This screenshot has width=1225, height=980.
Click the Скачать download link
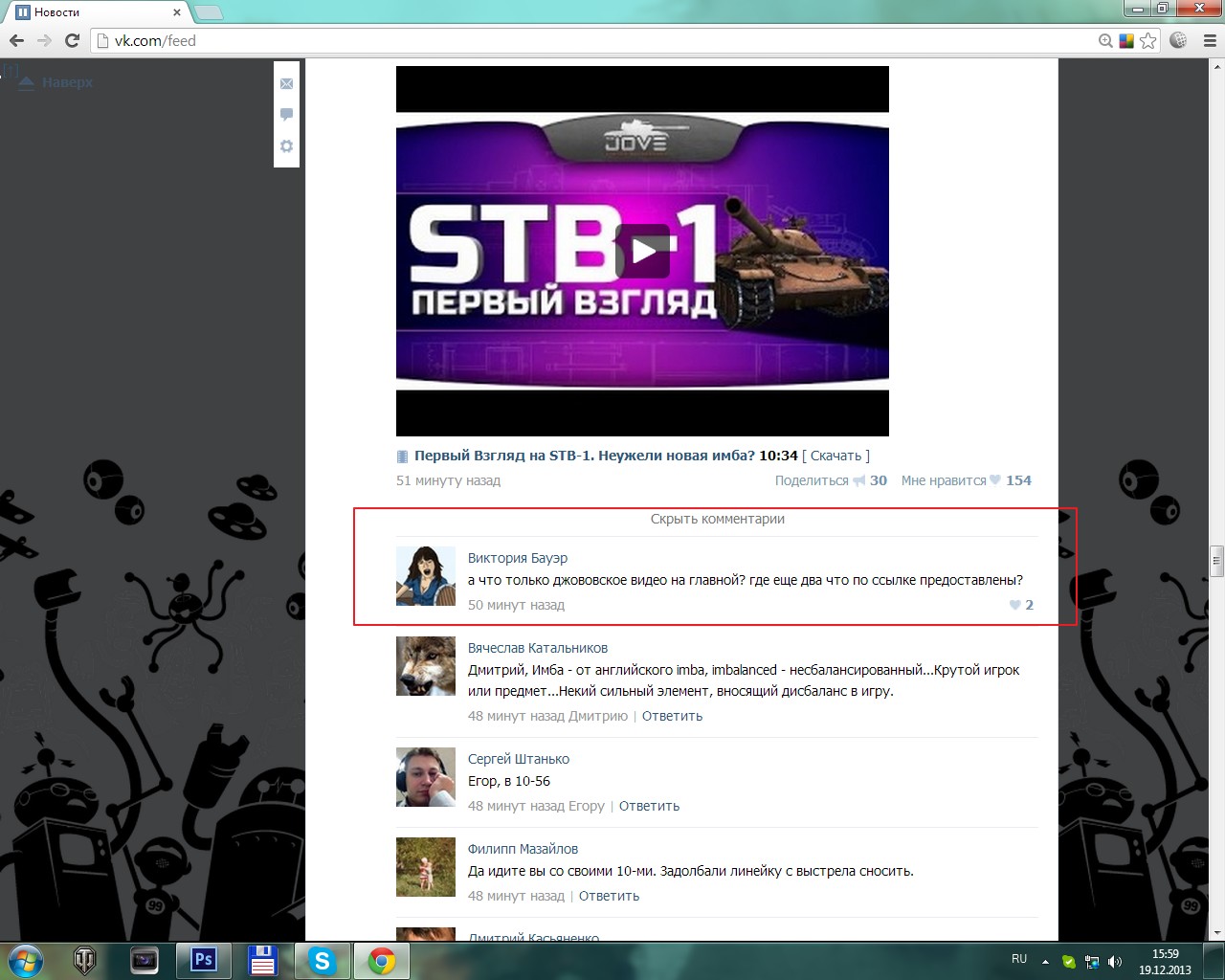[836, 456]
